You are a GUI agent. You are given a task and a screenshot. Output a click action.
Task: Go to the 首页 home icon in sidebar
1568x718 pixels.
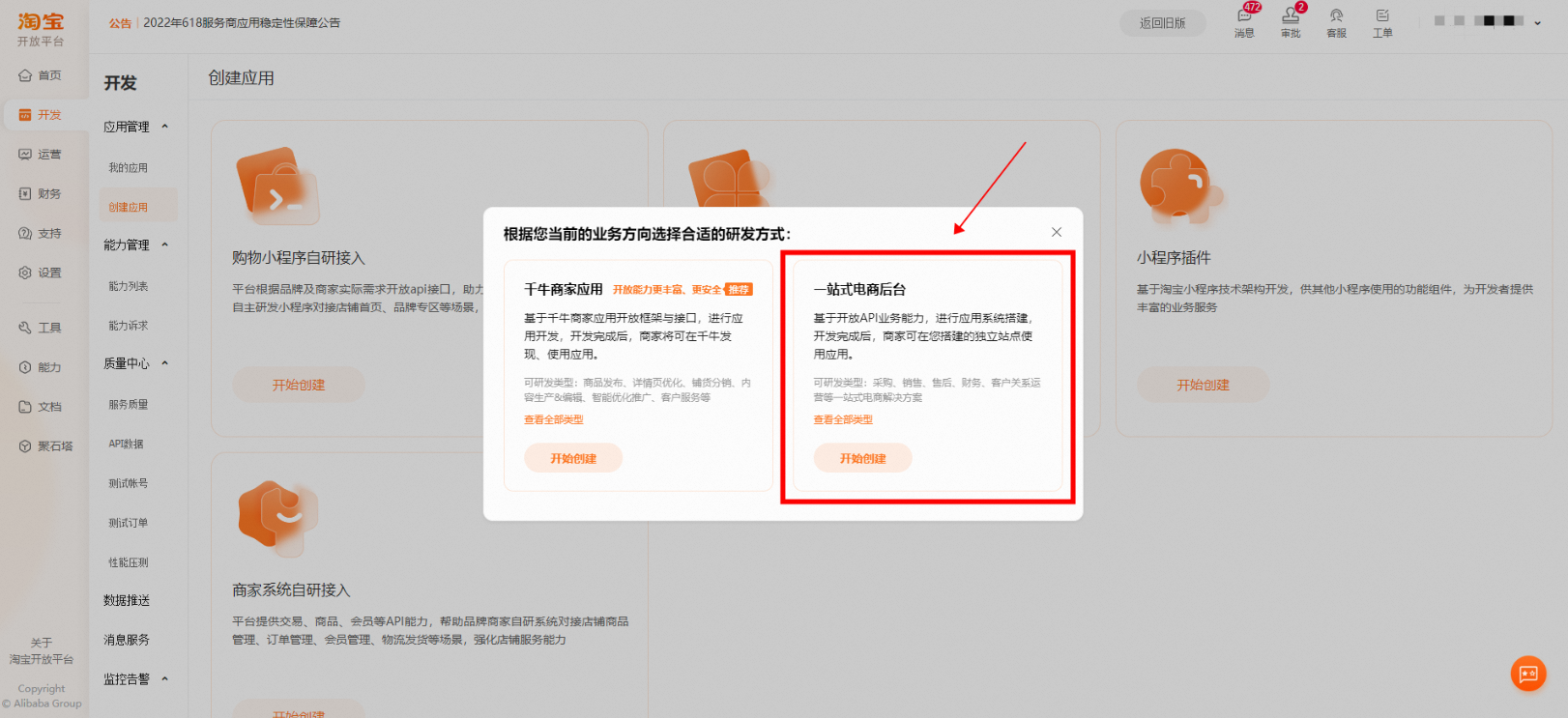40,75
